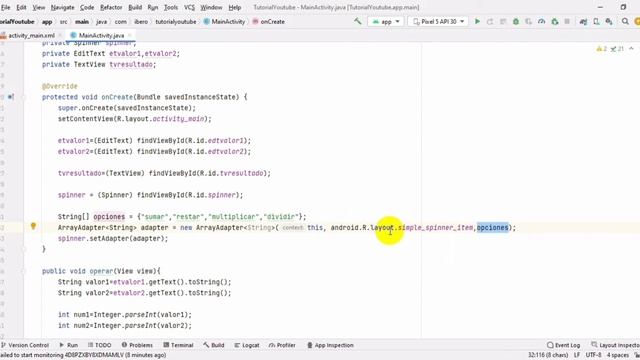Open the Tools menu
640x360 pixels.
point(171,7)
